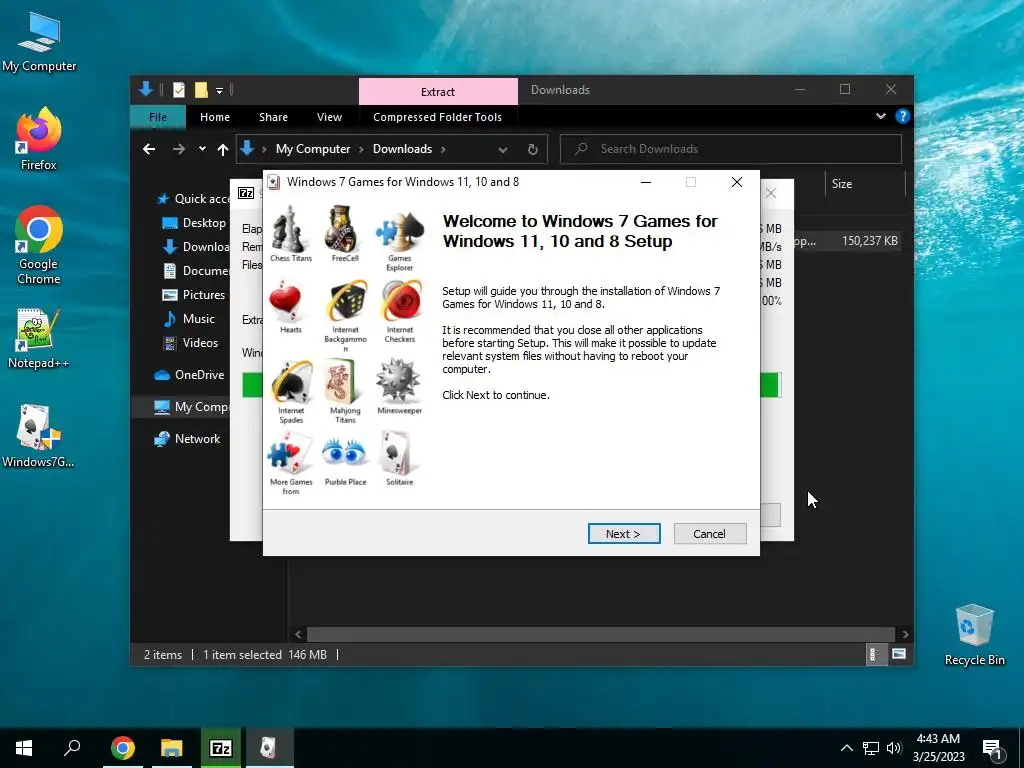The height and width of the screenshot is (768, 1024).
Task: Click the FreeCell game icon
Action: 345,234
